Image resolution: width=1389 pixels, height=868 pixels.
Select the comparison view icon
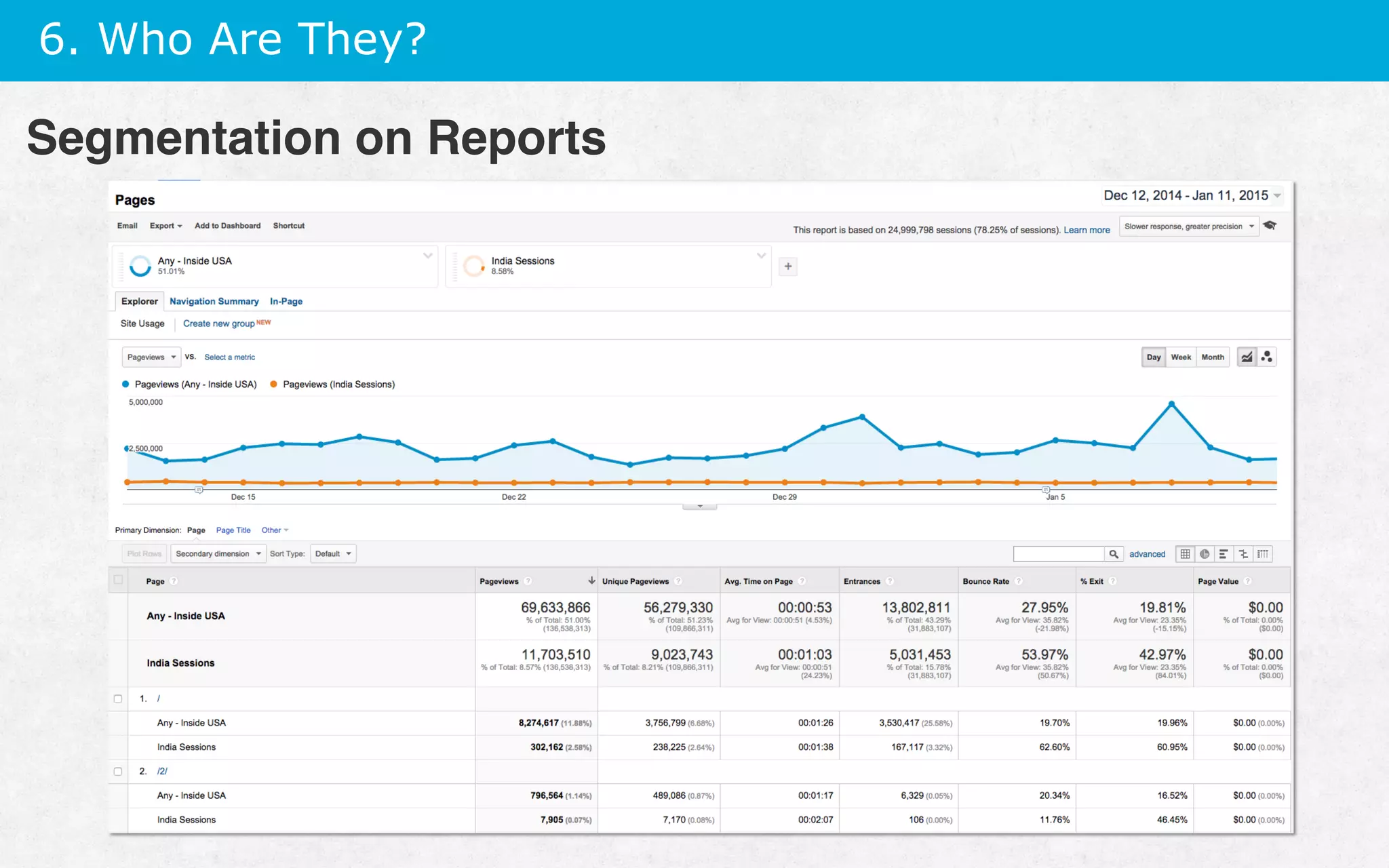pos(1243,554)
